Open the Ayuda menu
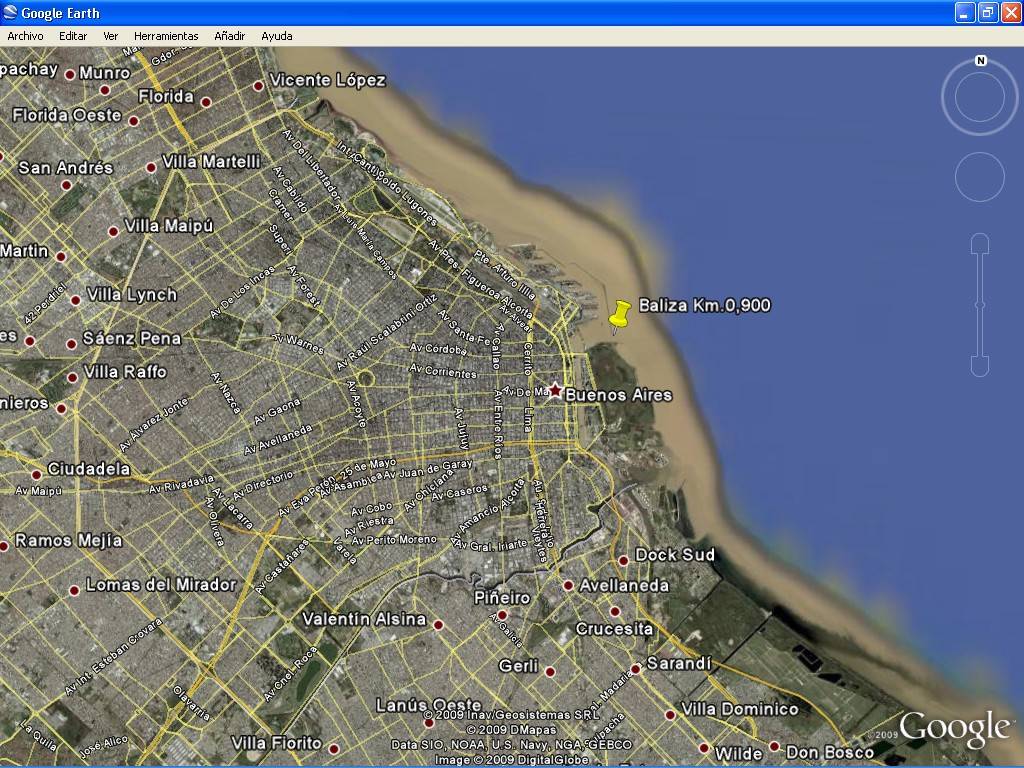 [x=277, y=36]
